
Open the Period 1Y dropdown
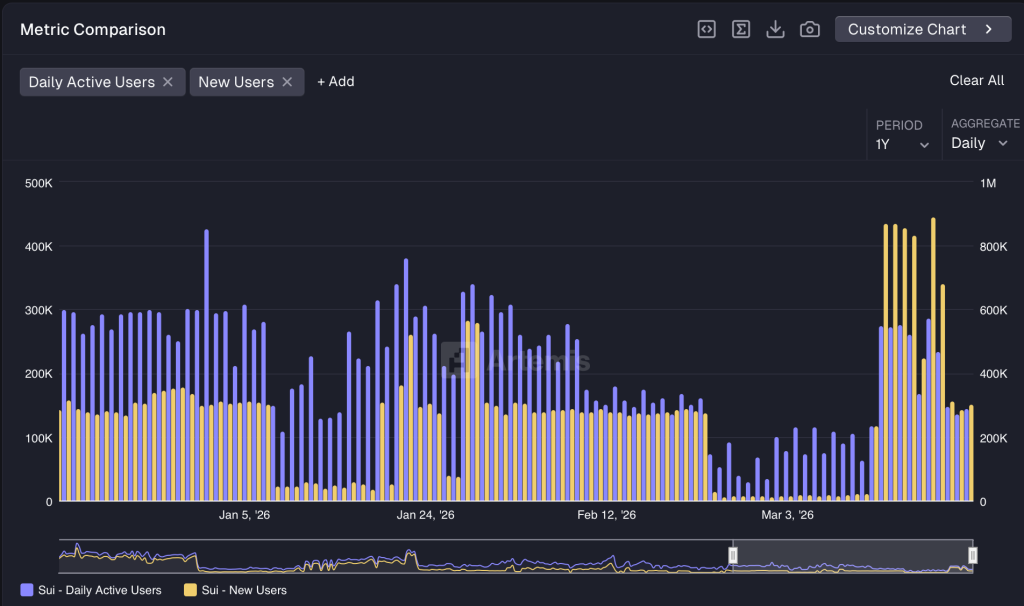tap(903, 144)
